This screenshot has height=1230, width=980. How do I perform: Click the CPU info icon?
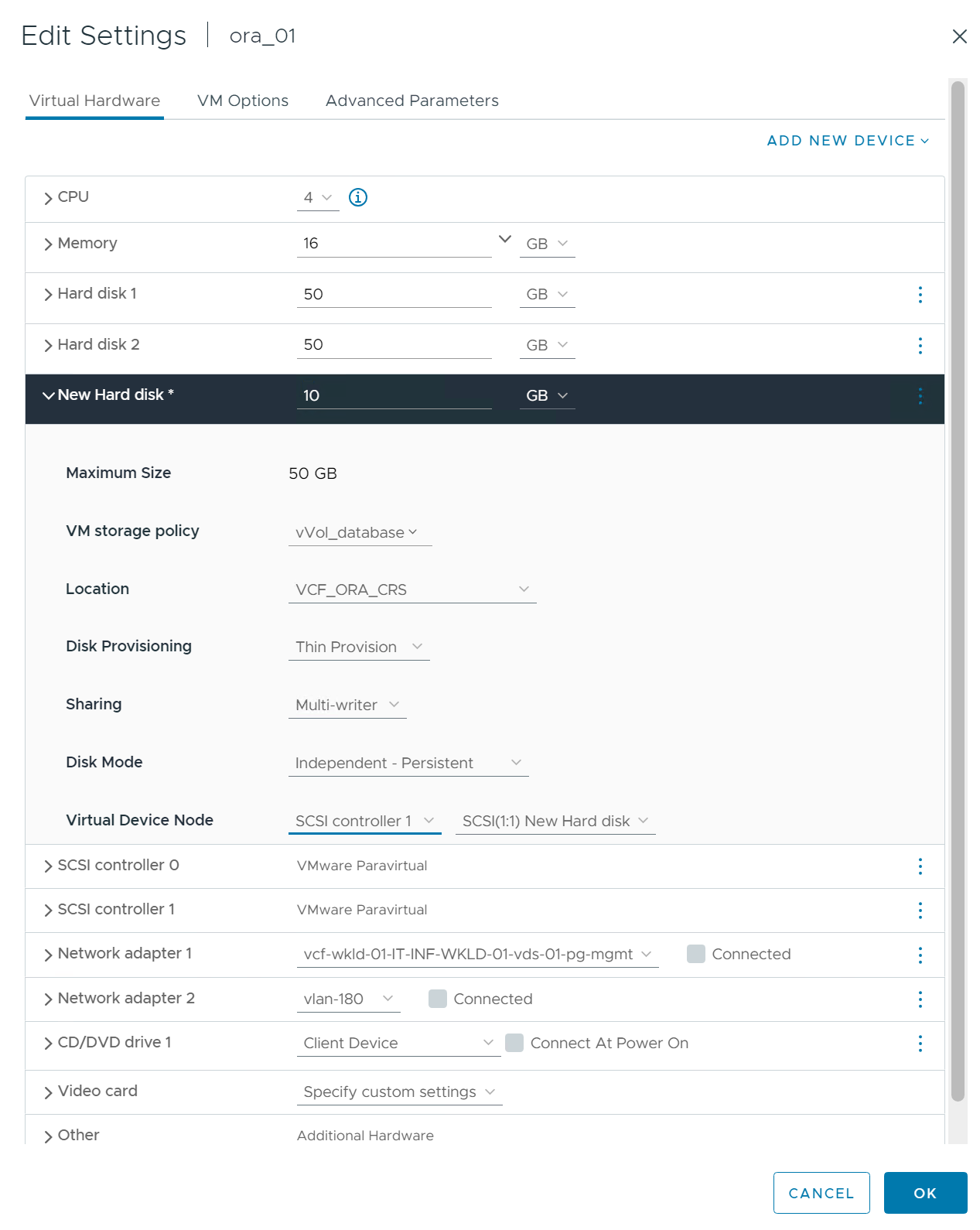(x=357, y=197)
